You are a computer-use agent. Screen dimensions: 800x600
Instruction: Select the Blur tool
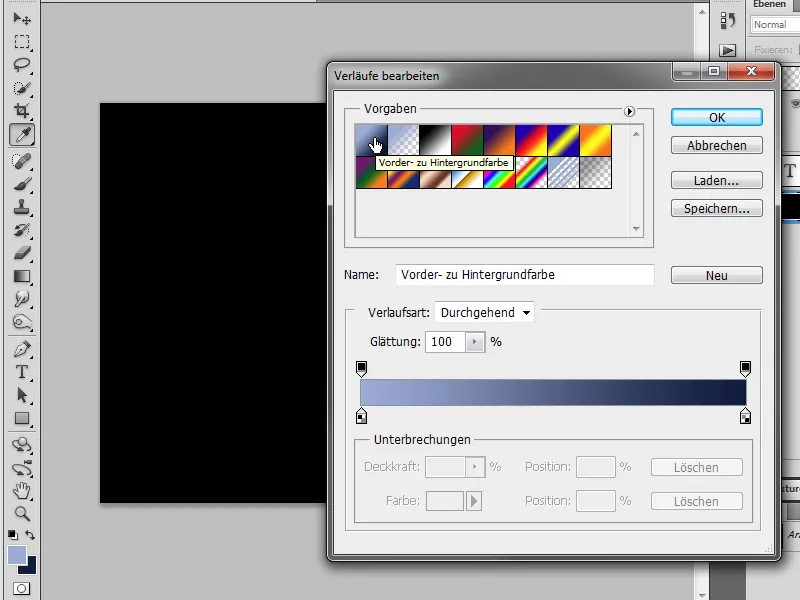point(21,299)
